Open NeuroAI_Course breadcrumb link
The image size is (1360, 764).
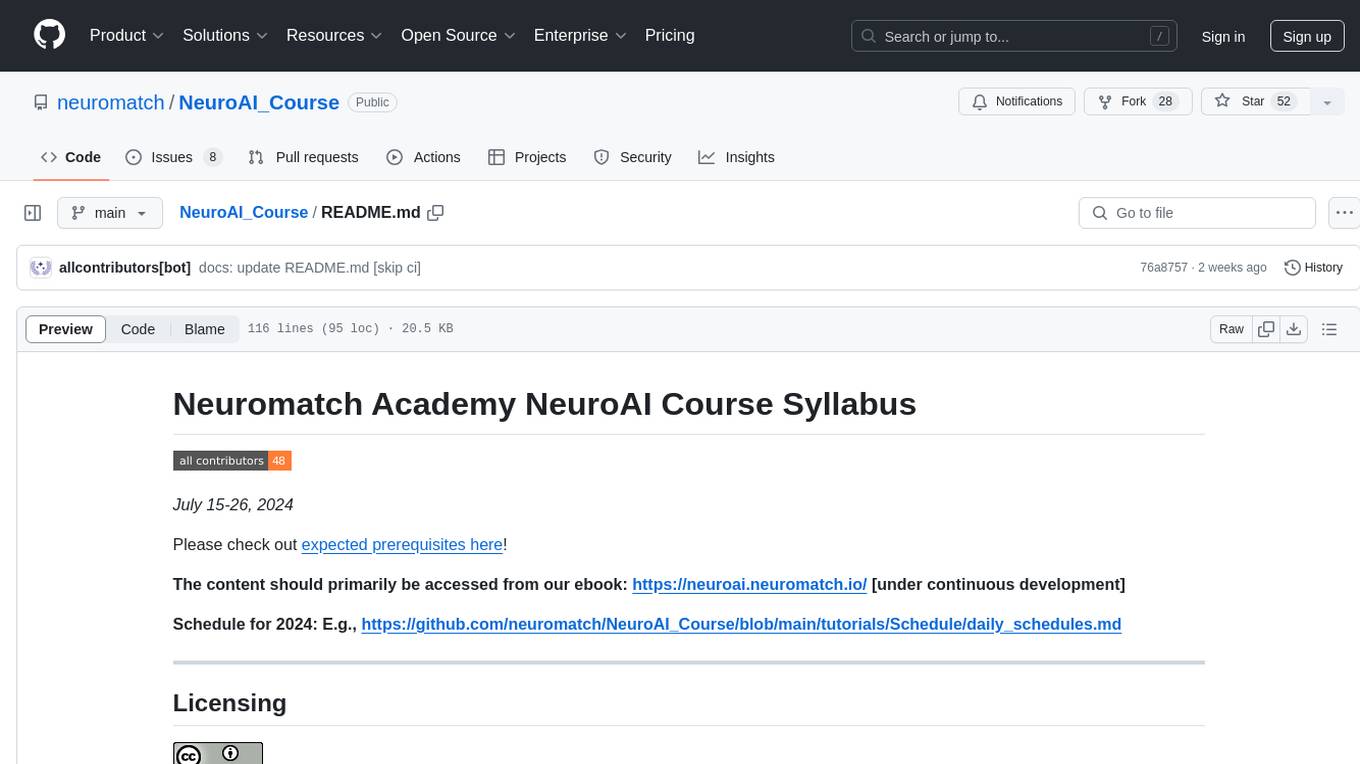click(x=244, y=213)
